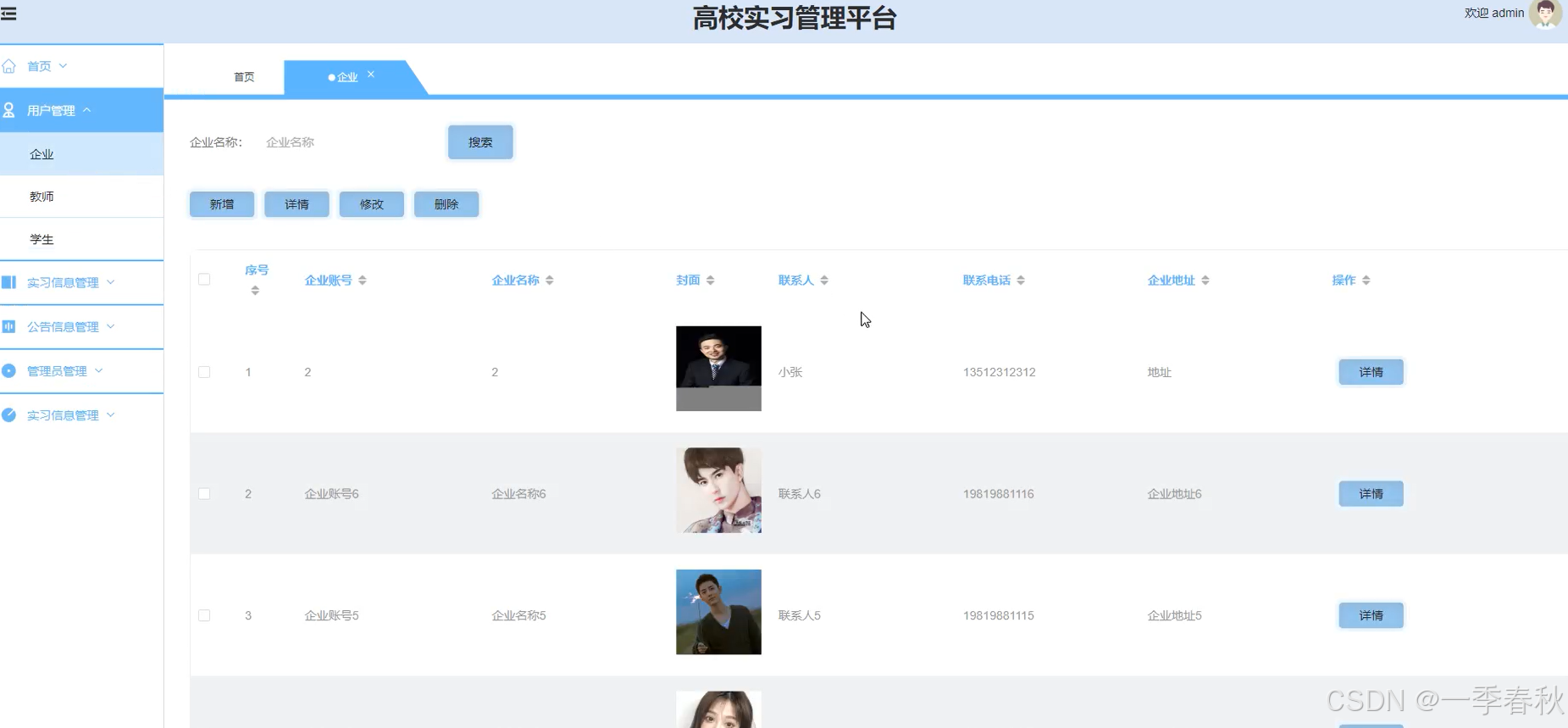Click phone number 19819881116
This screenshot has width=1568, height=728.
[x=999, y=494]
